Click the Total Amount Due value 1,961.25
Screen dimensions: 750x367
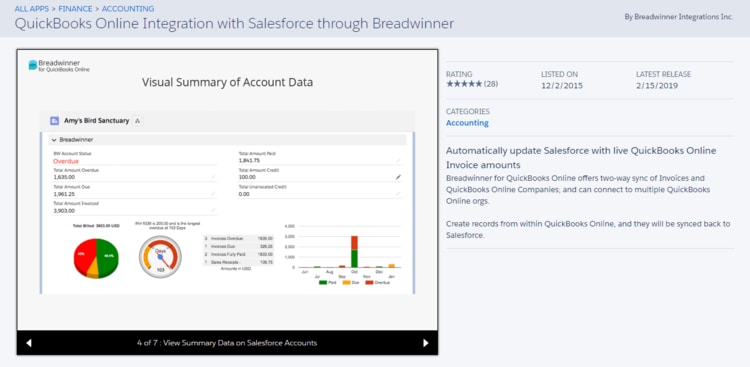click(64, 194)
